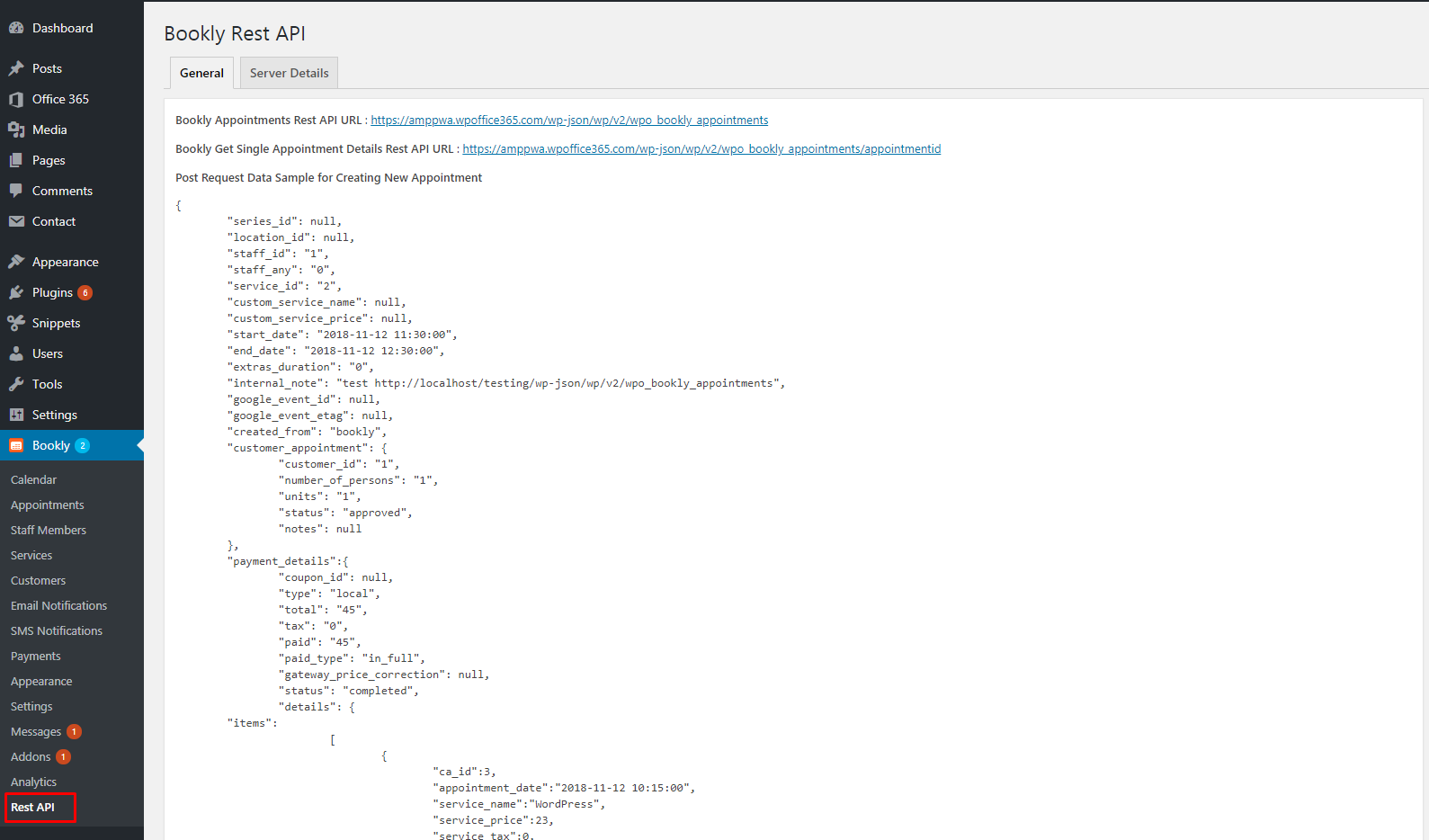
Task: Click the Bookly calendar icon
Action: point(16,445)
